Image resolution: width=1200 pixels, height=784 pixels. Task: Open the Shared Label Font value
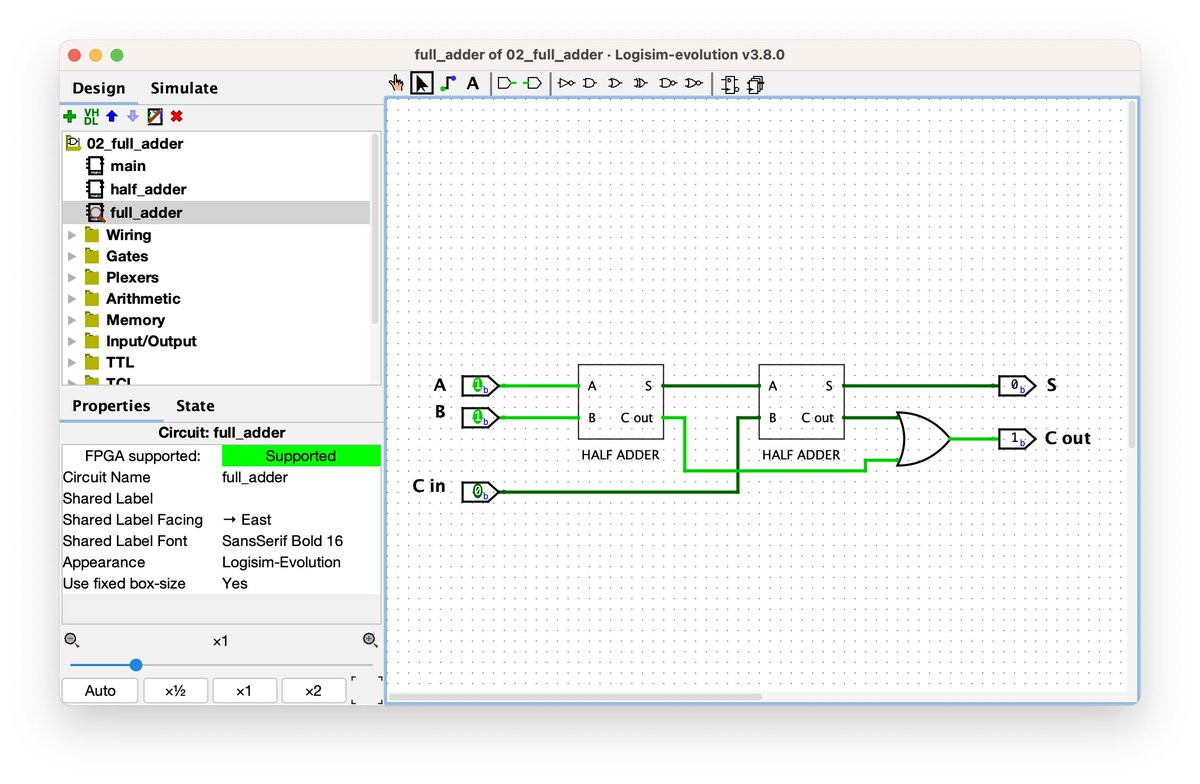[x=301, y=541]
